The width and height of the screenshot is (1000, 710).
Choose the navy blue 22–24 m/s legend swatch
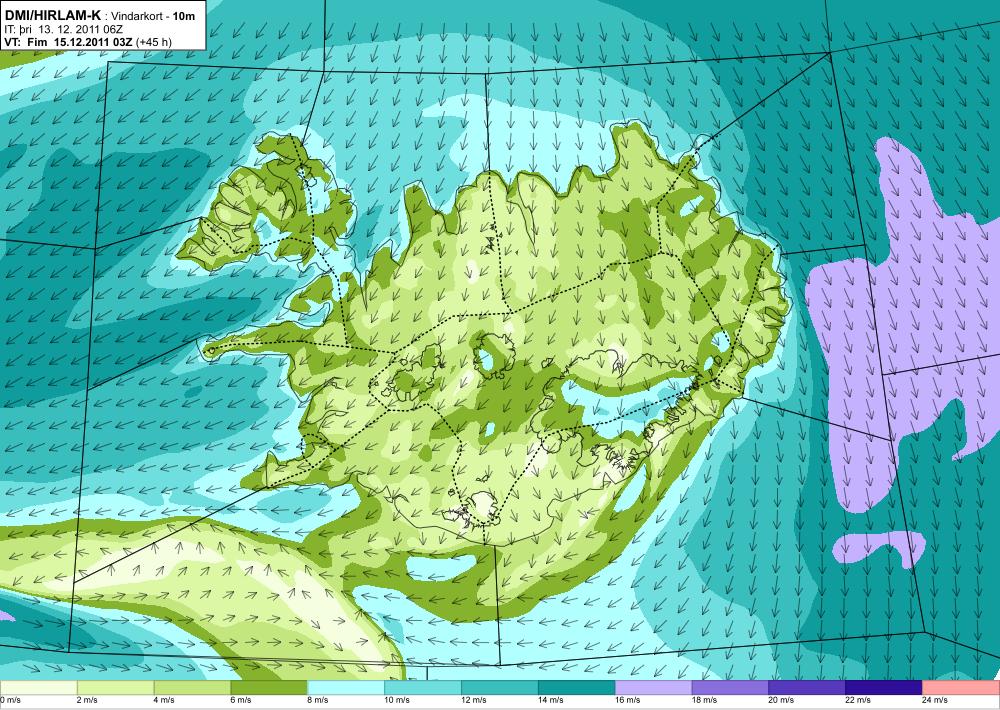[x=884, y=688]
